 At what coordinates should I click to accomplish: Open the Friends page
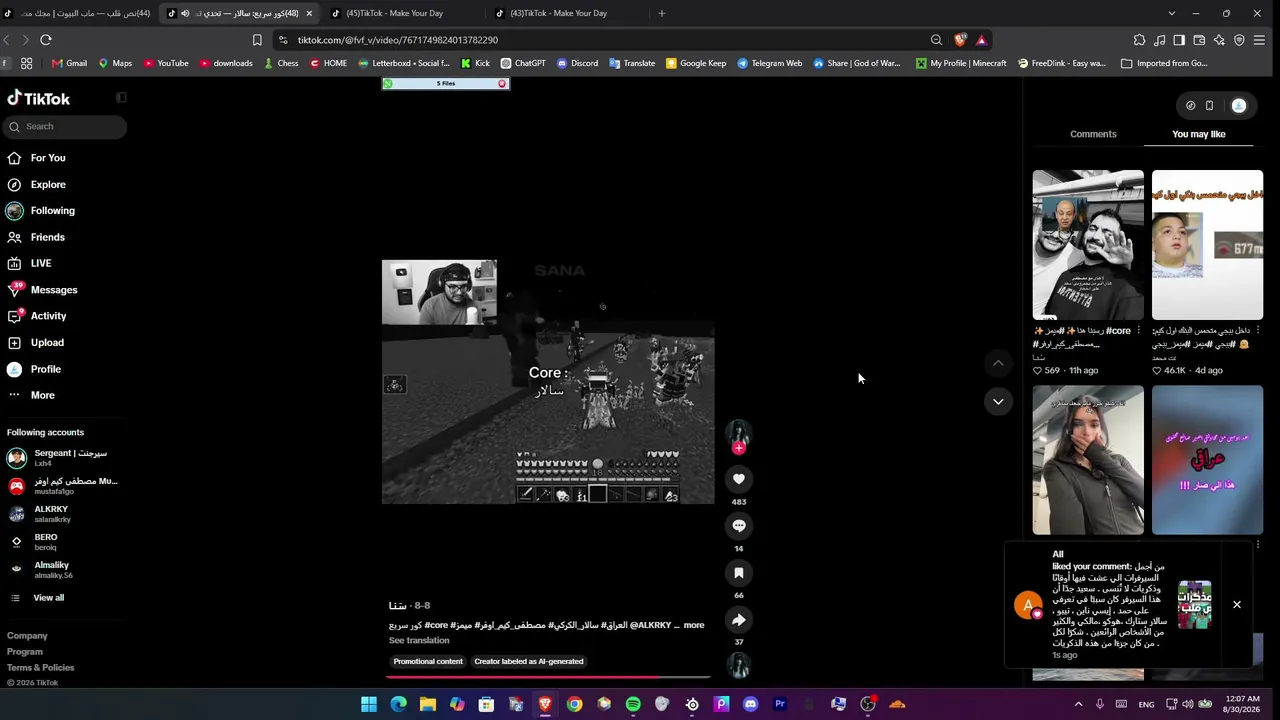pos(47,237)
